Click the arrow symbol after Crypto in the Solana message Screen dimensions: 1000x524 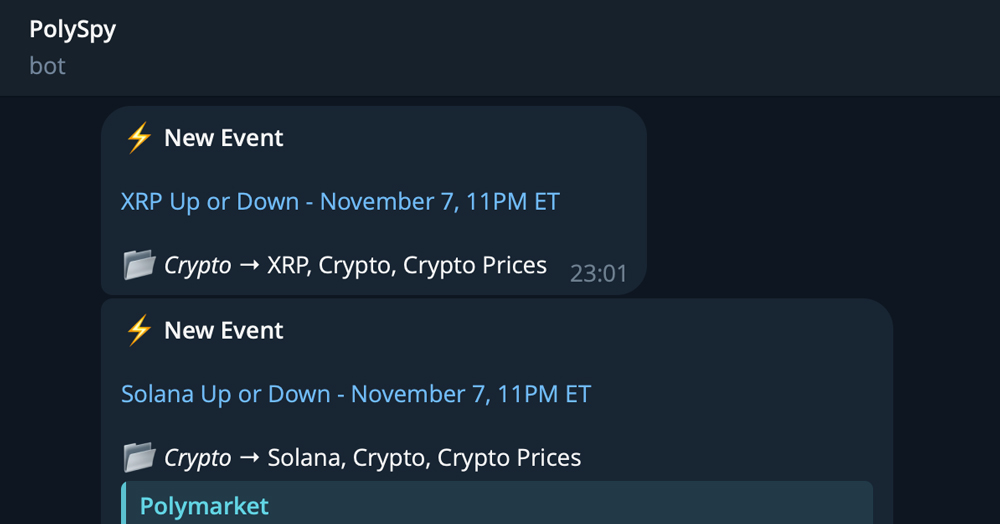click(249, 459)
